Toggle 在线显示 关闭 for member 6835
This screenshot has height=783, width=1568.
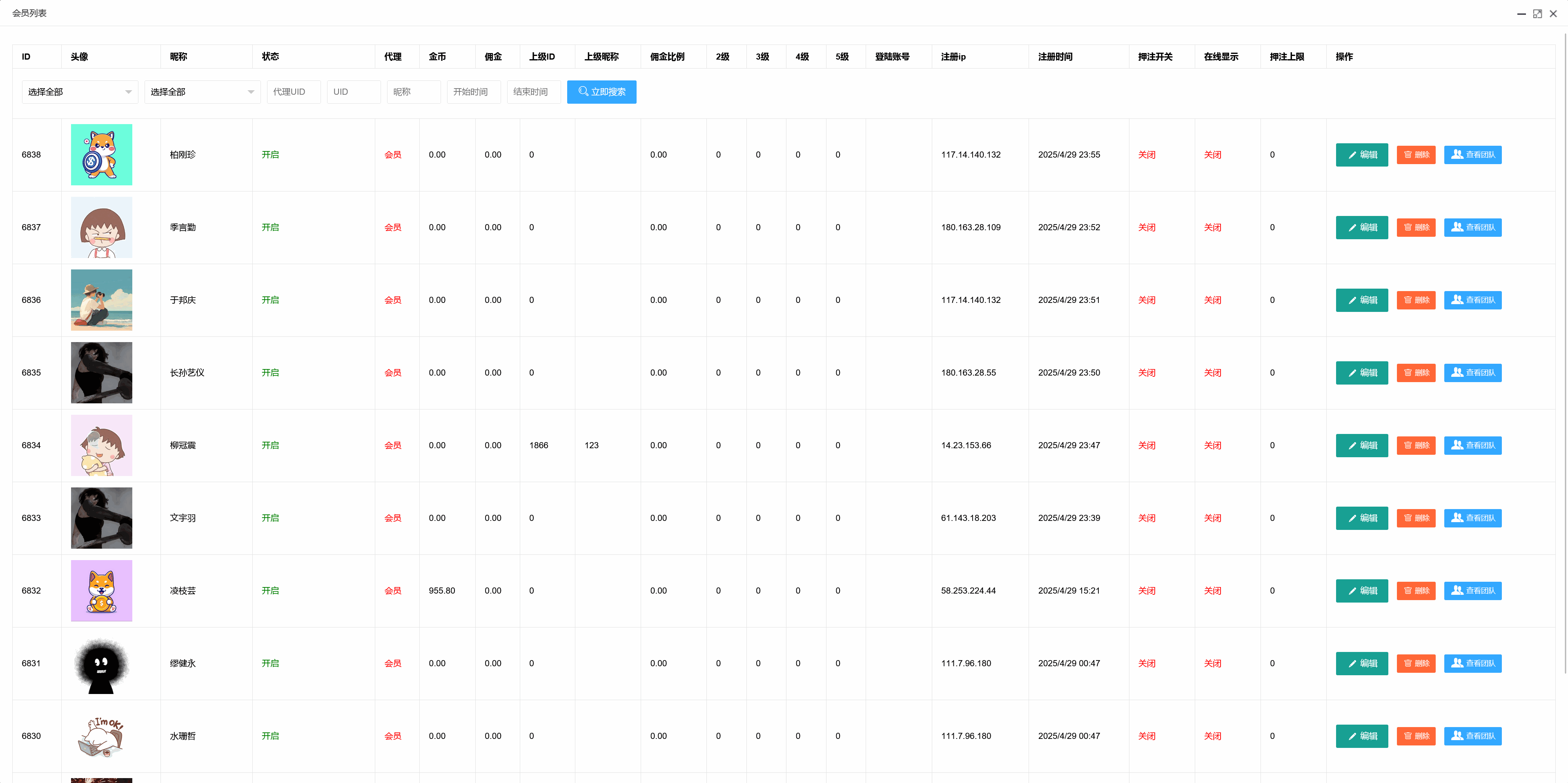(x=1212, y=373)
